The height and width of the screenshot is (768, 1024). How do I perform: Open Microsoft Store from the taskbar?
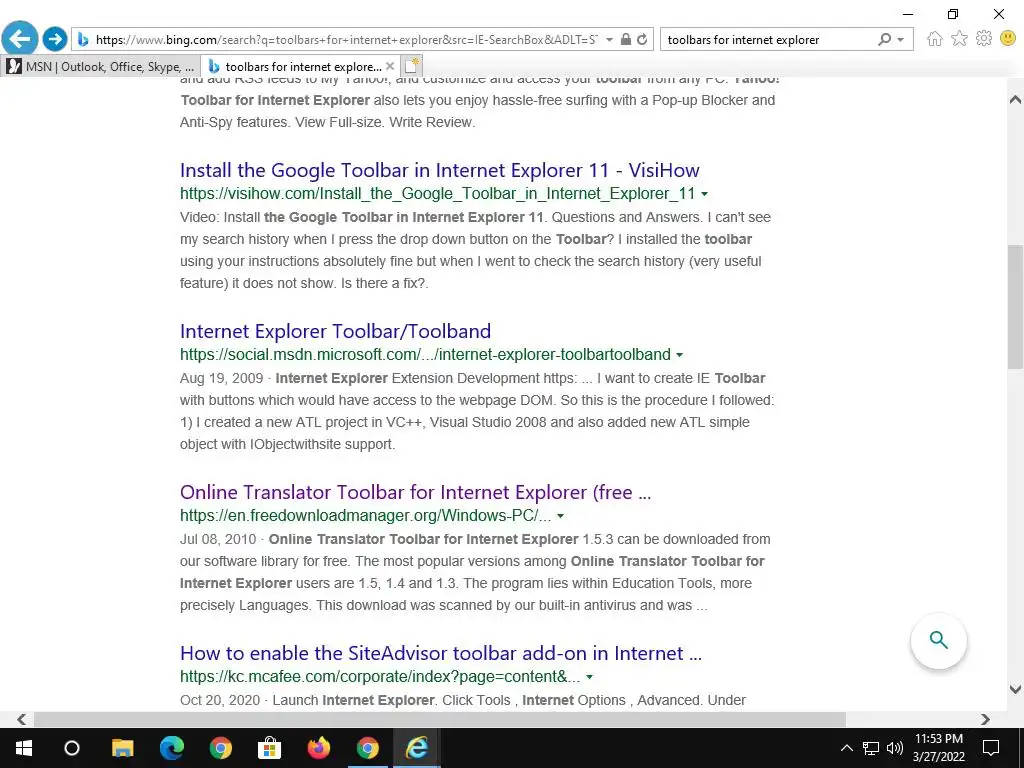[x=269, y=748]
